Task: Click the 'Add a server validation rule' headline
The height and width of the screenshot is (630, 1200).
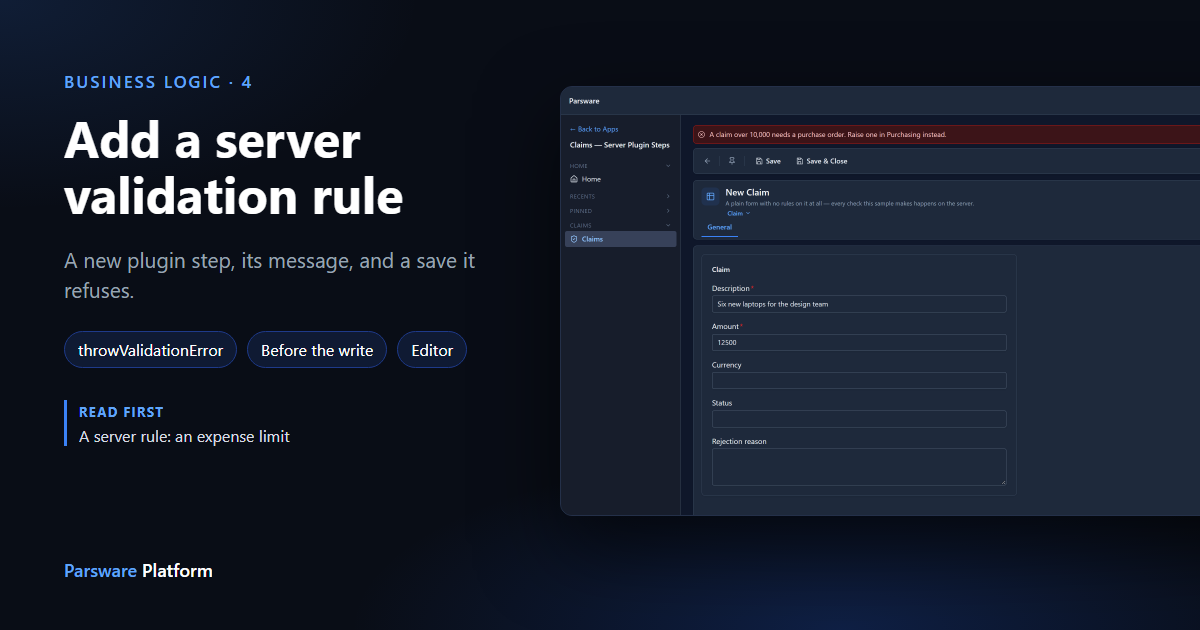Action: [x=234, y=168]
